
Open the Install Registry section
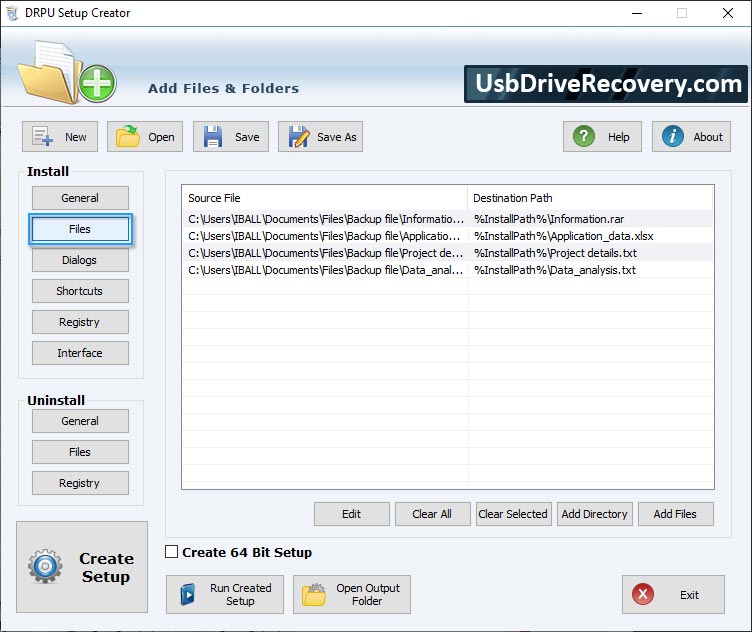pos(80,322)
